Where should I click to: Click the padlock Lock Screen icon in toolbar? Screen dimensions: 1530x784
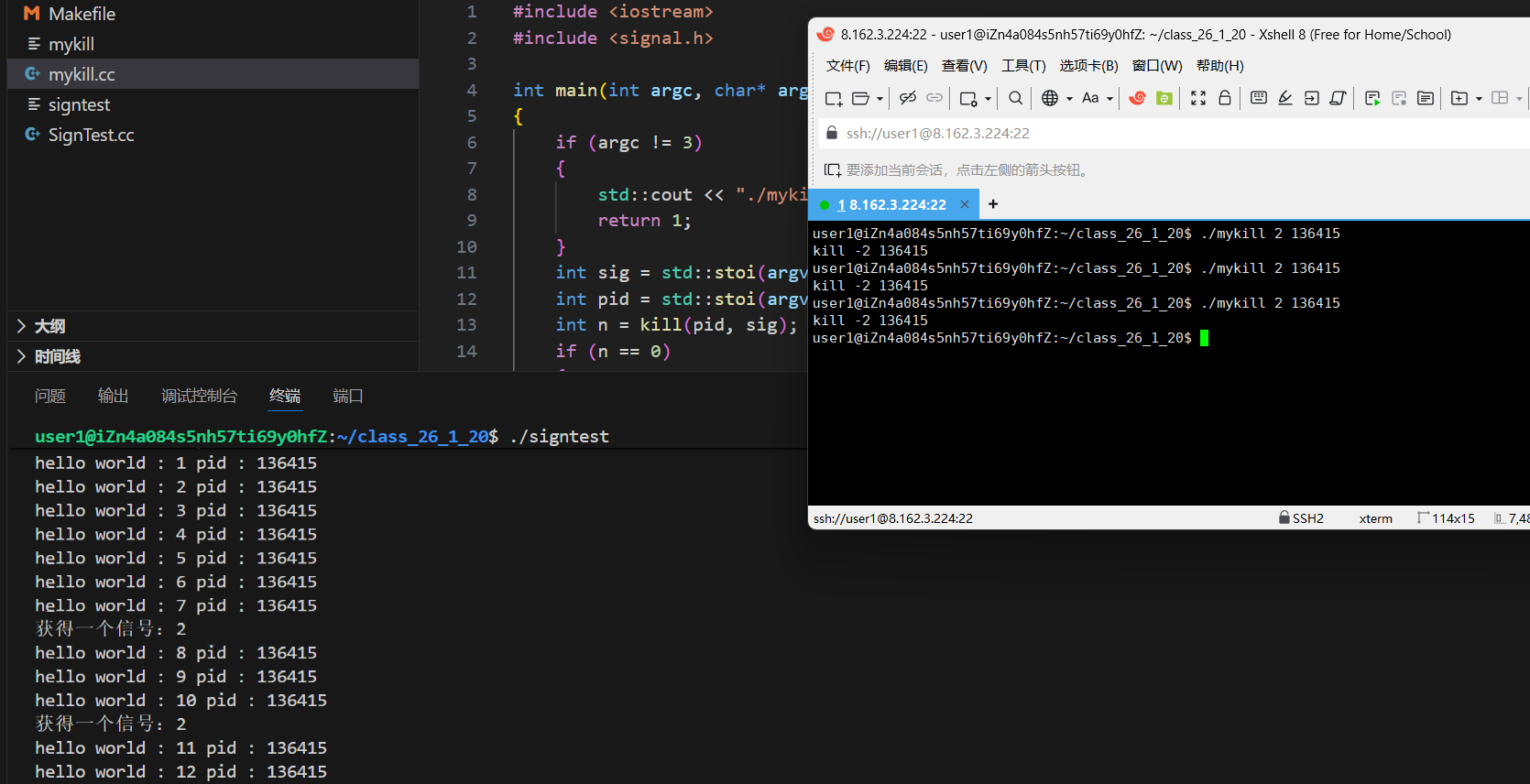1225,98
